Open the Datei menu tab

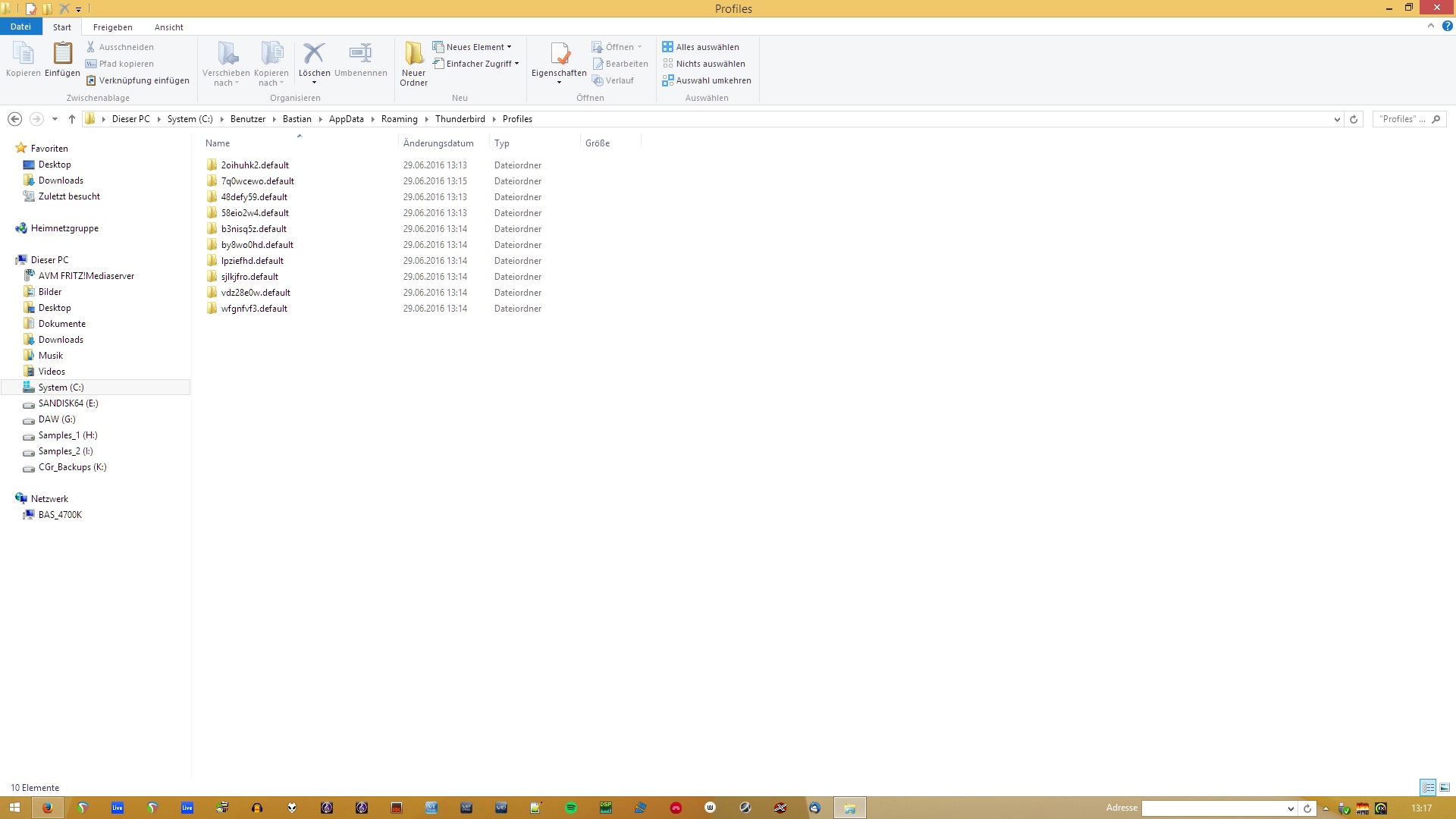(20, 27)
